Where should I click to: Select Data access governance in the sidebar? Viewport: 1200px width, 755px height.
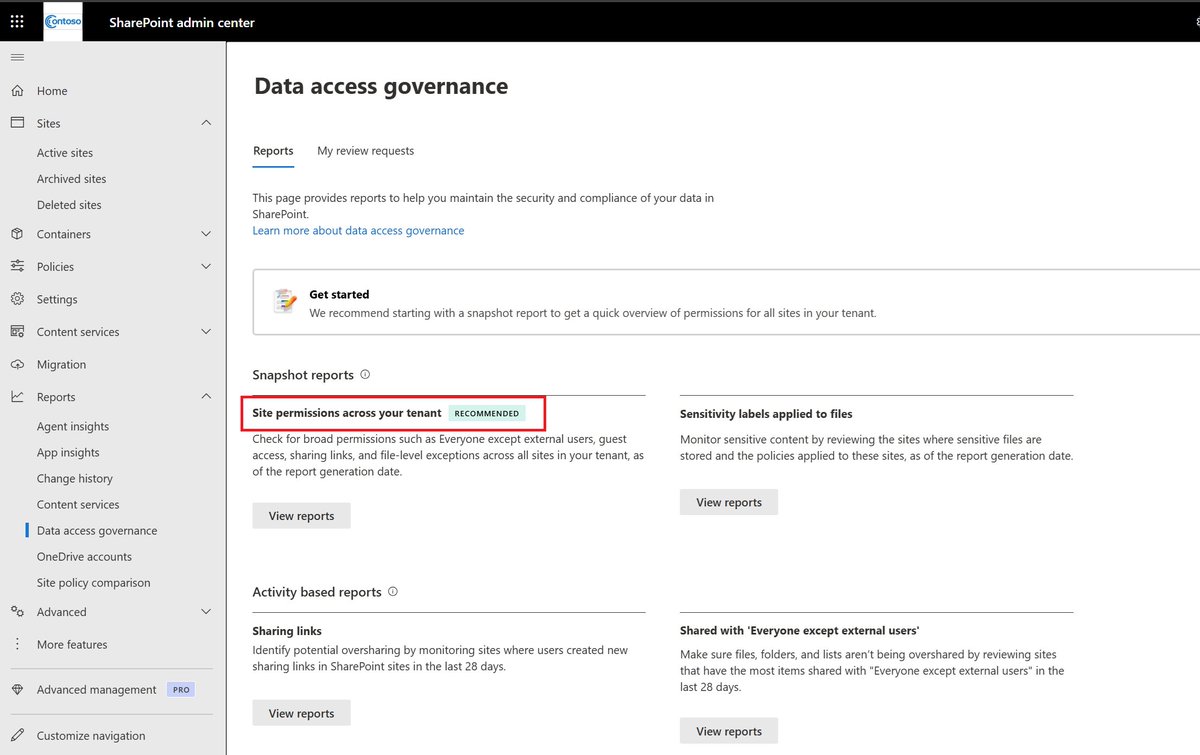click(x=97, y=531)
